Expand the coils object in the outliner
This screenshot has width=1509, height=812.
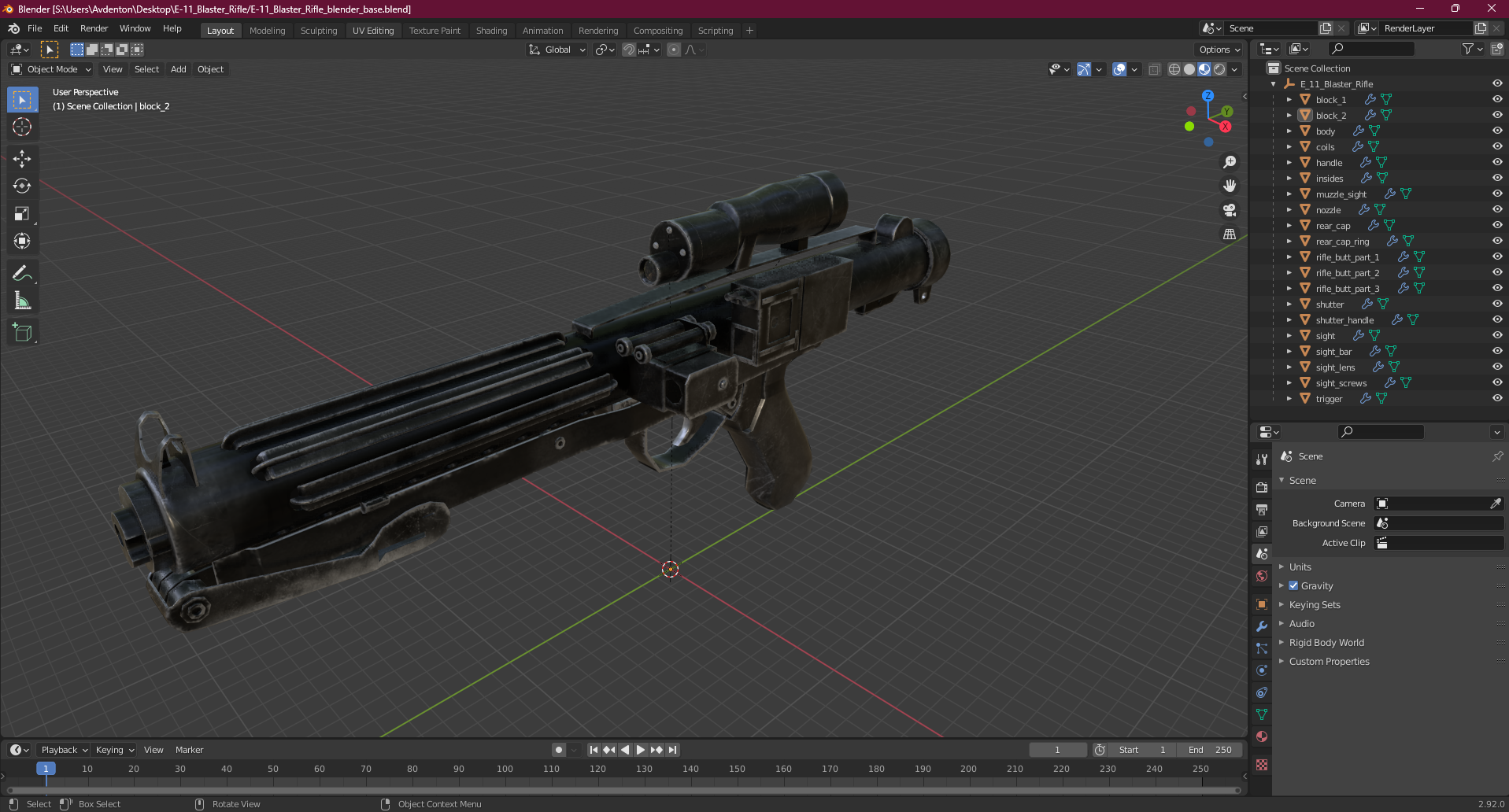1289,146
